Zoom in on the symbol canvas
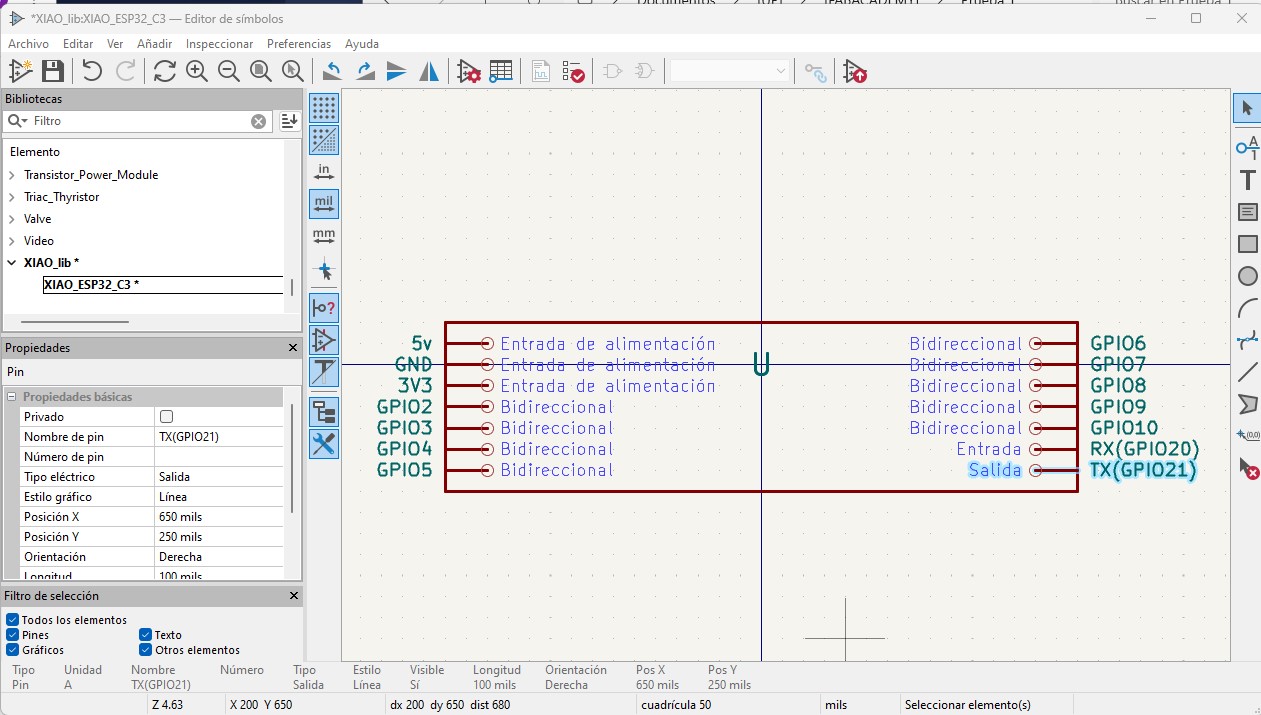The image size is (1261, 715). coord(196,71)
